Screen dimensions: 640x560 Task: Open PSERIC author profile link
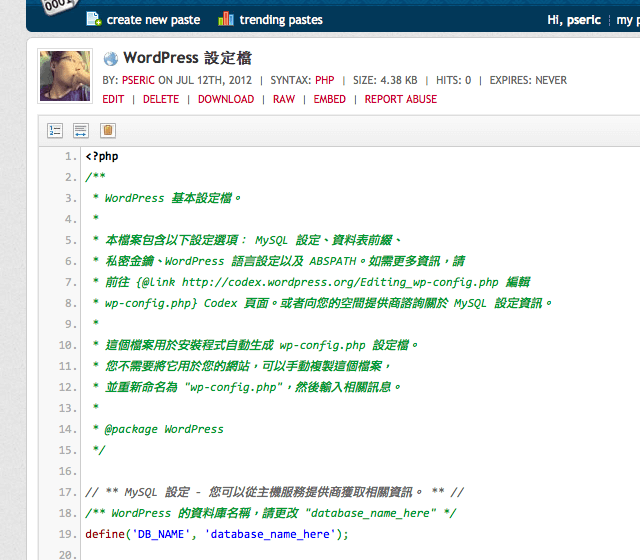coord(138,80)
